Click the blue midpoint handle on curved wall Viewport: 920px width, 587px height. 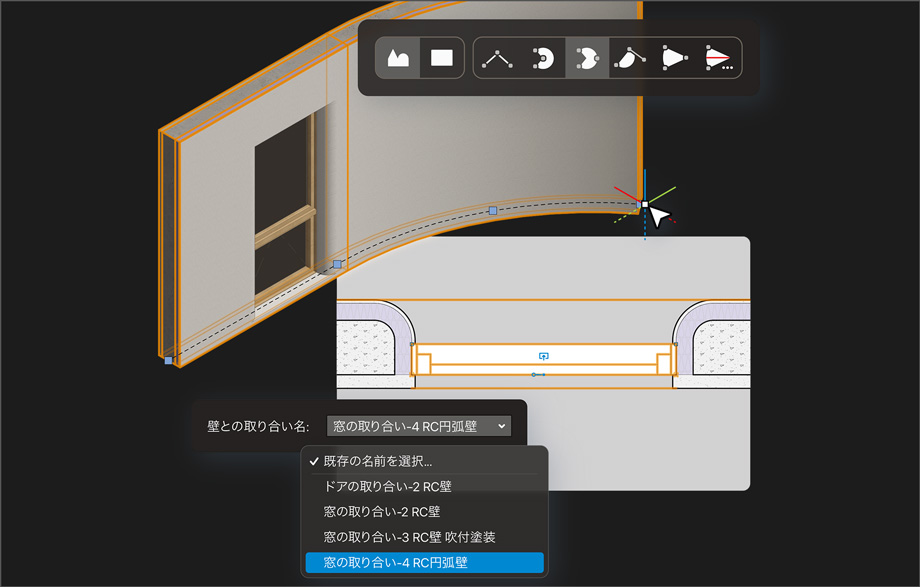coord(493,211)
